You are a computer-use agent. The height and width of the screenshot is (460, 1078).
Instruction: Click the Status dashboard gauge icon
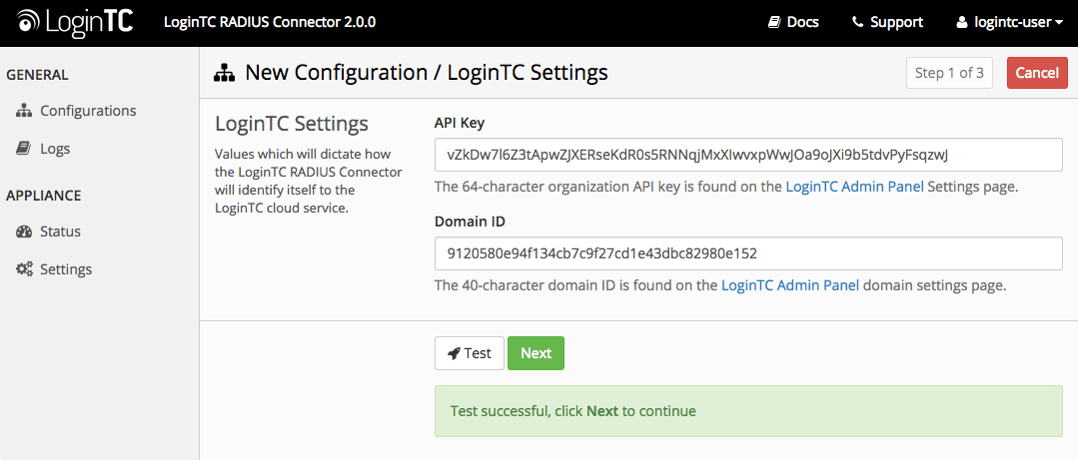pos(24,232)
